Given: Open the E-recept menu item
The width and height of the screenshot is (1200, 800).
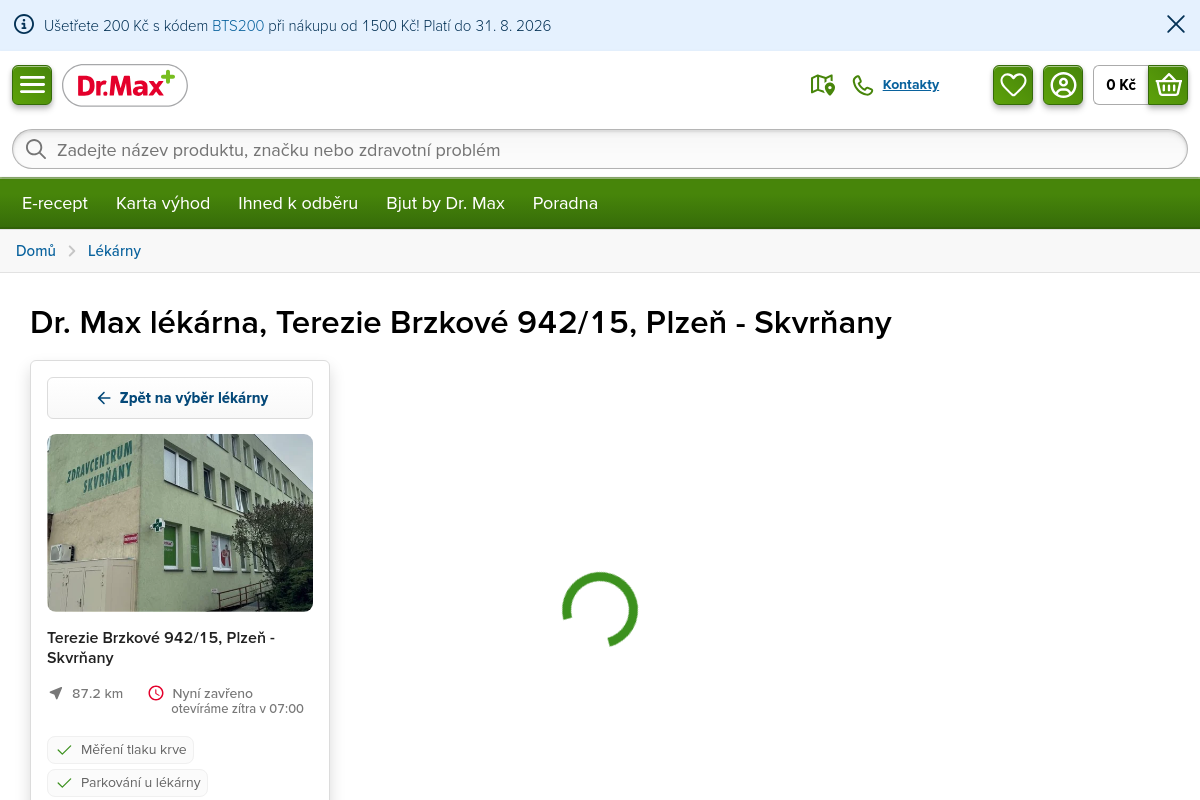Looking at the screenshot, I should pos(55,203).
